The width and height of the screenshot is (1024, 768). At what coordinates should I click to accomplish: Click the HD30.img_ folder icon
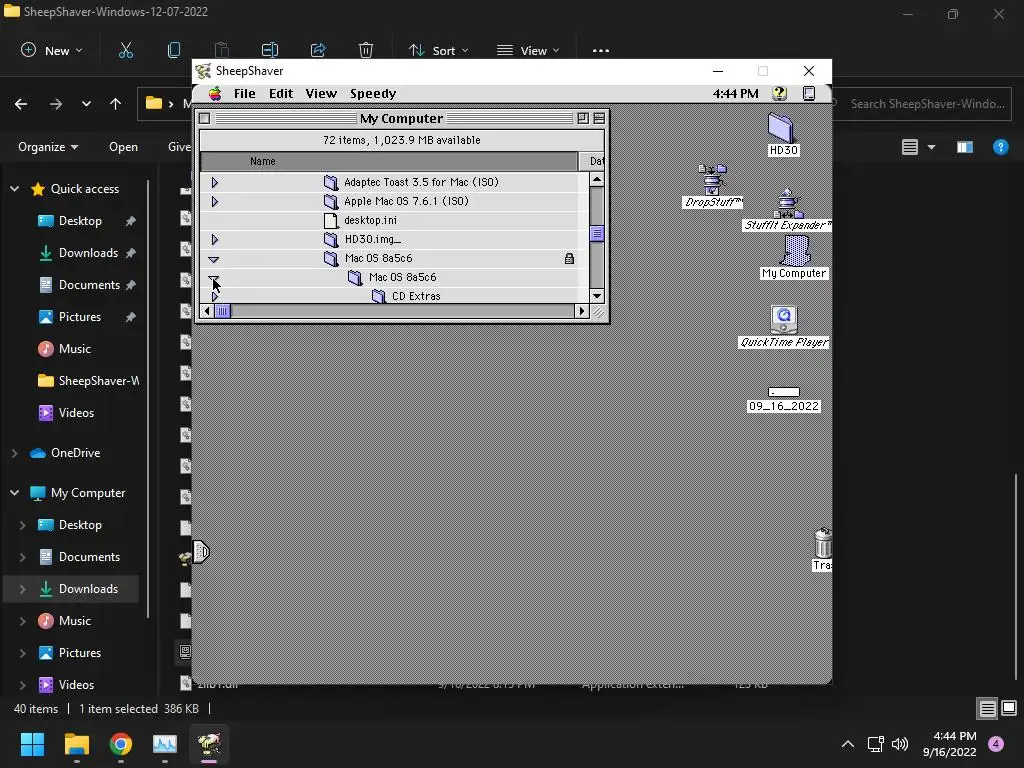coord(331,239)
